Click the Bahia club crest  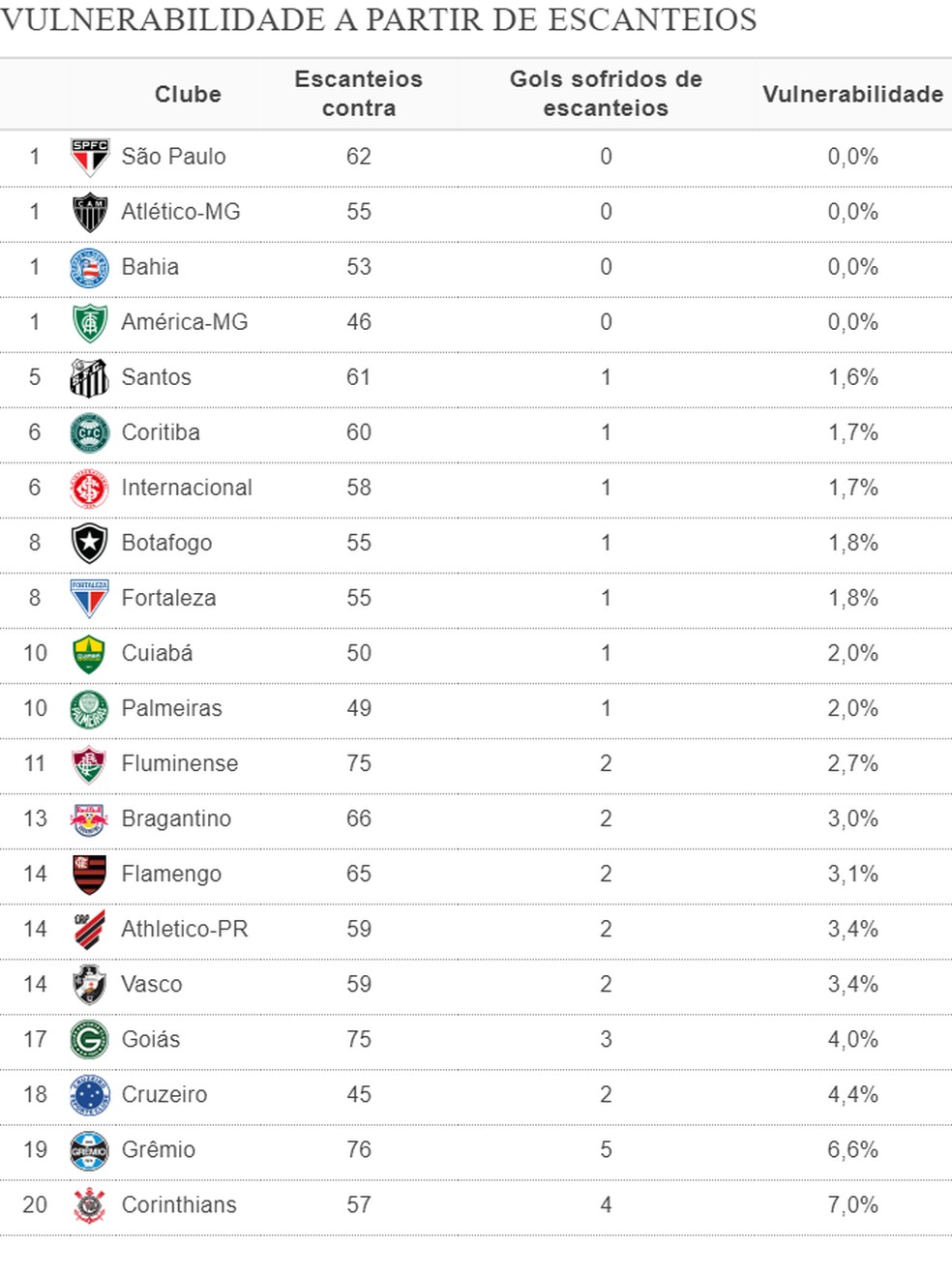point(90,267)
